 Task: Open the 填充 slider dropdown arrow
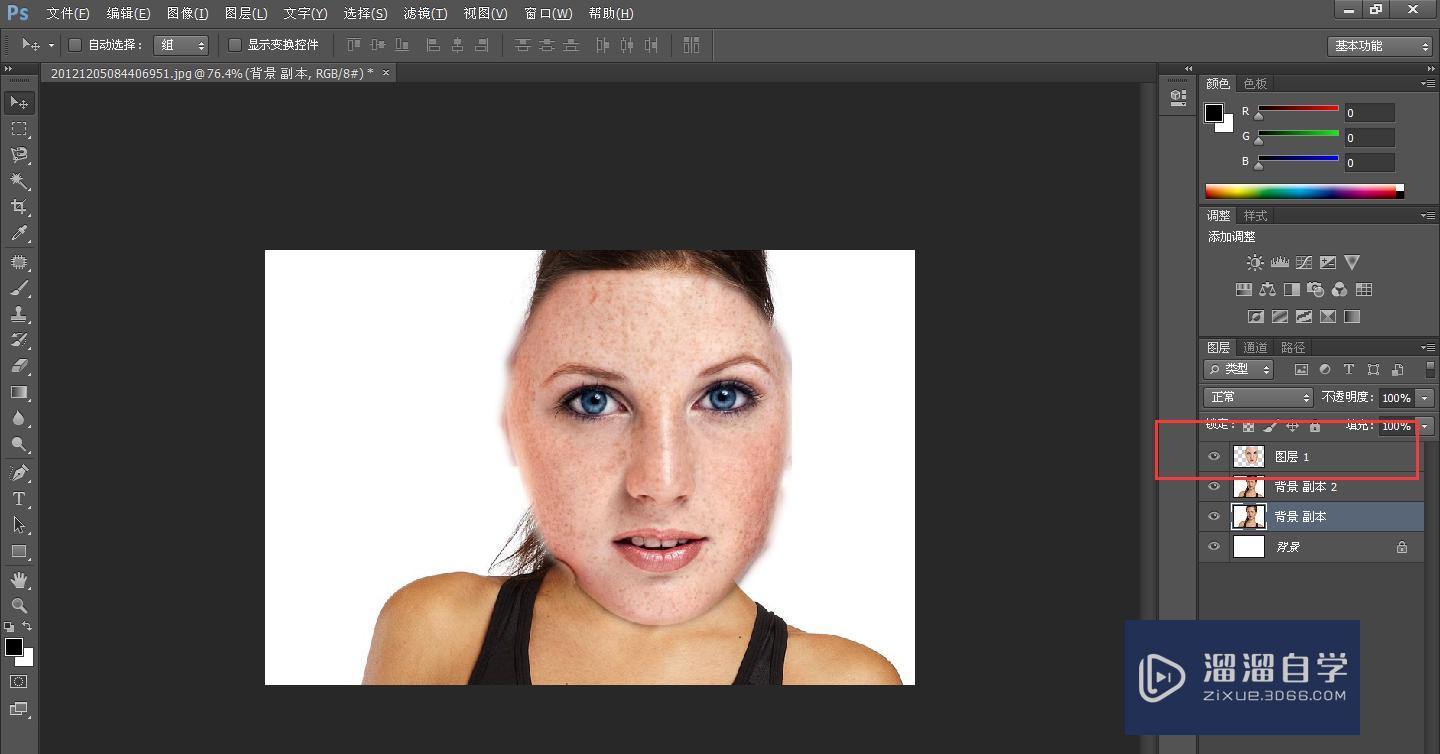pyautogui.click(x=1425, y=426)
